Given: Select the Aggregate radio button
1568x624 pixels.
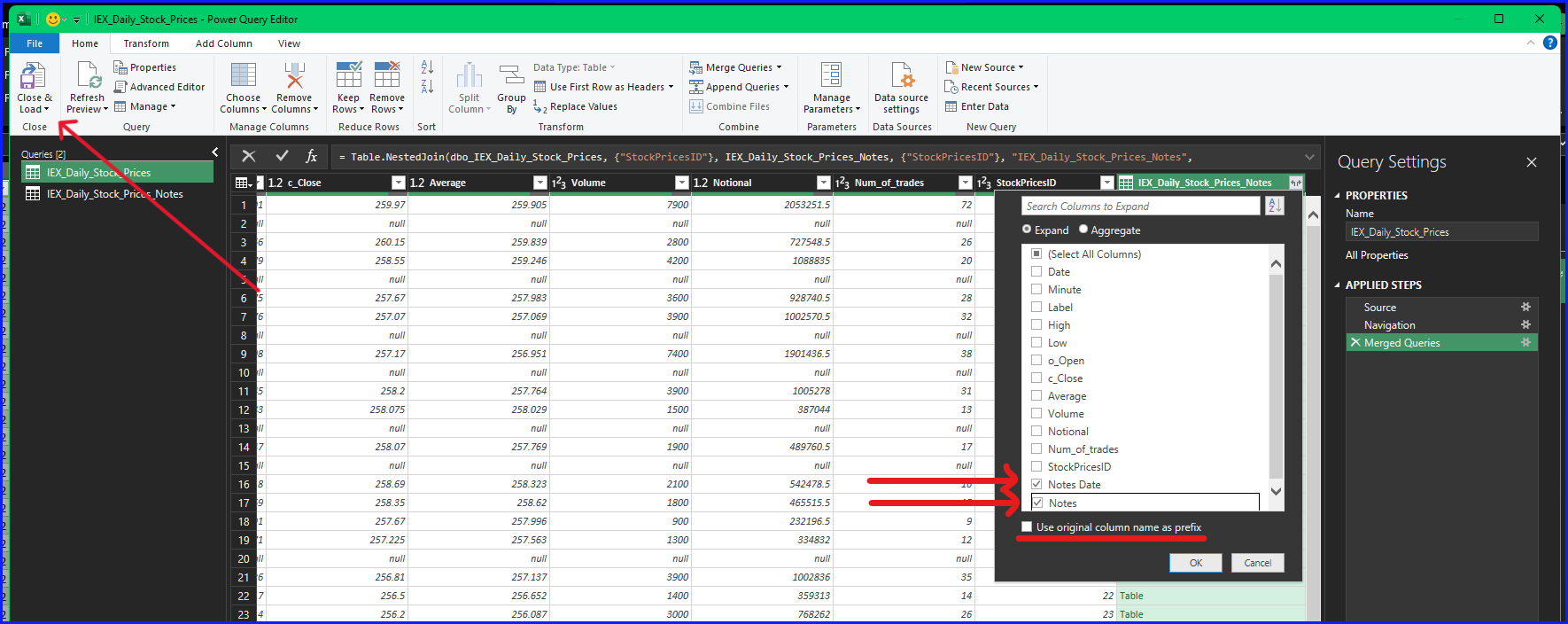Looking at the screenshot, I should (1083, 230).
